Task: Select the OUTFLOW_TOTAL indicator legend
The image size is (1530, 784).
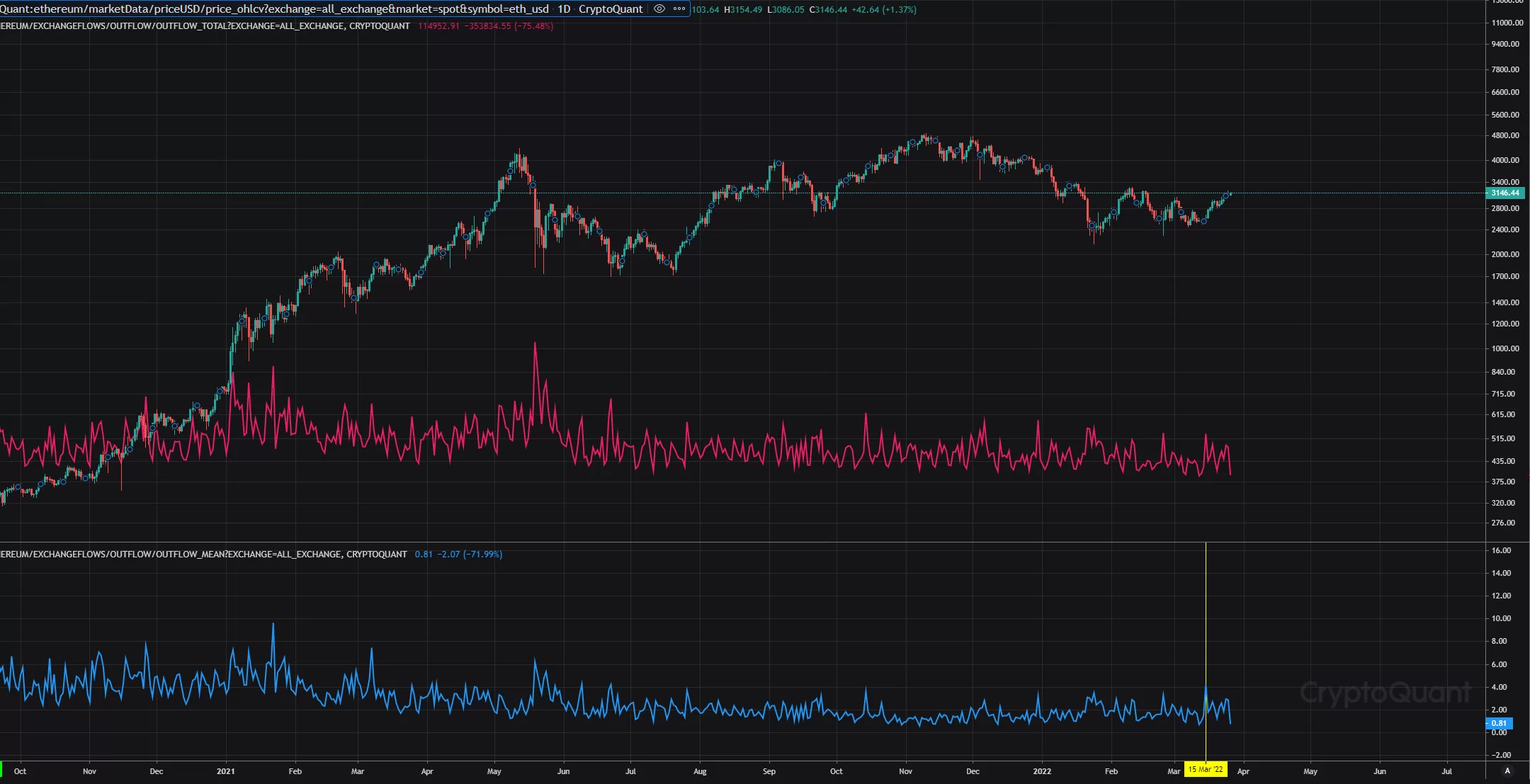Action: tap(205, 26)
